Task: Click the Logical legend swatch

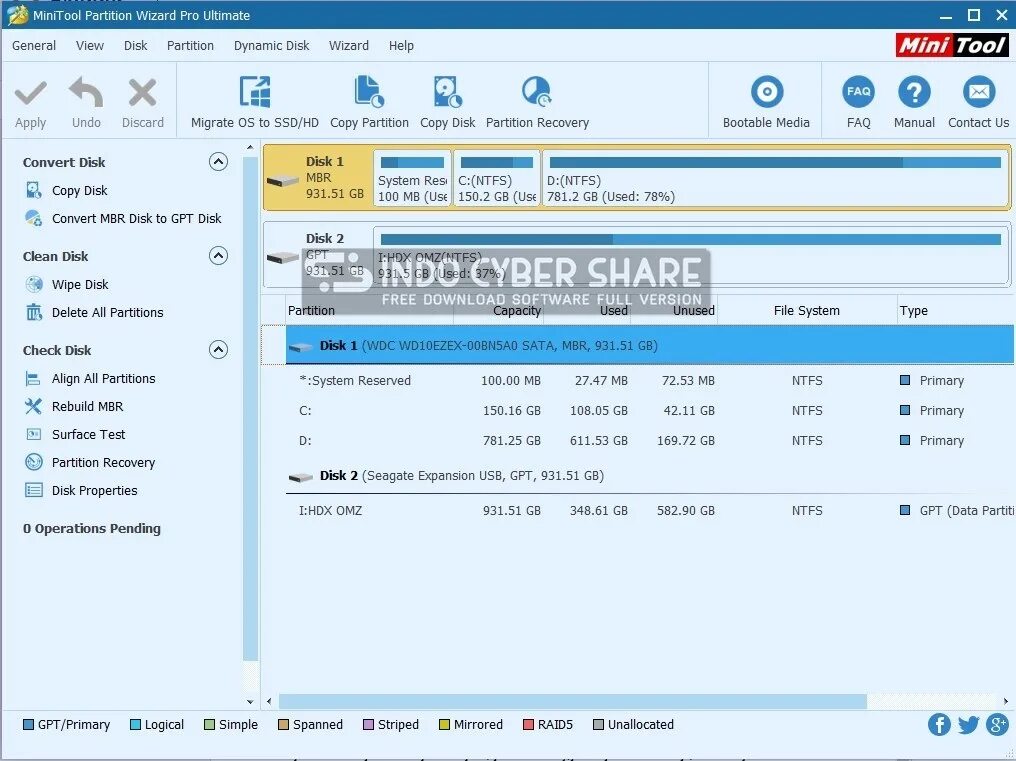Action: tap(135, 724)
